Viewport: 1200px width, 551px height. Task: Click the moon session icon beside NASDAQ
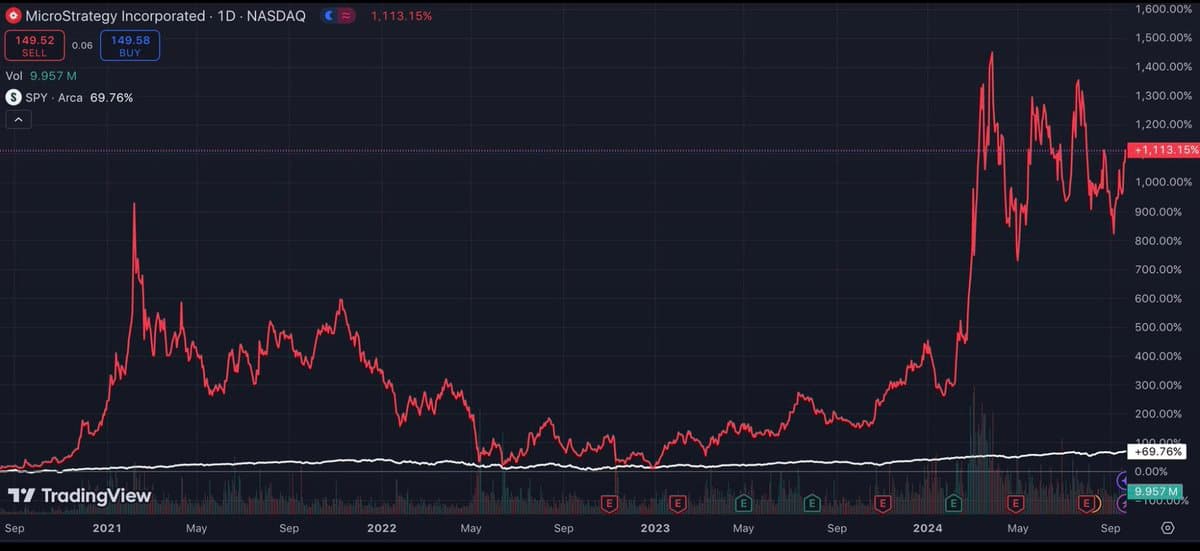330,16
